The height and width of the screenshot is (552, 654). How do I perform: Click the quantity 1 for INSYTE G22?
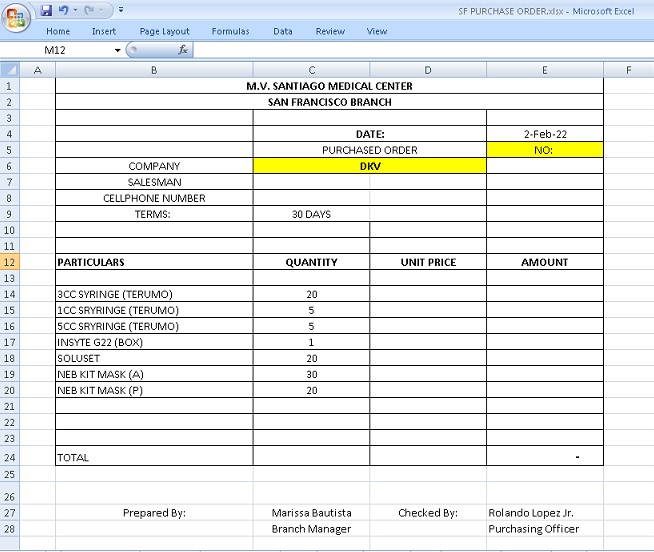(312, 342)
